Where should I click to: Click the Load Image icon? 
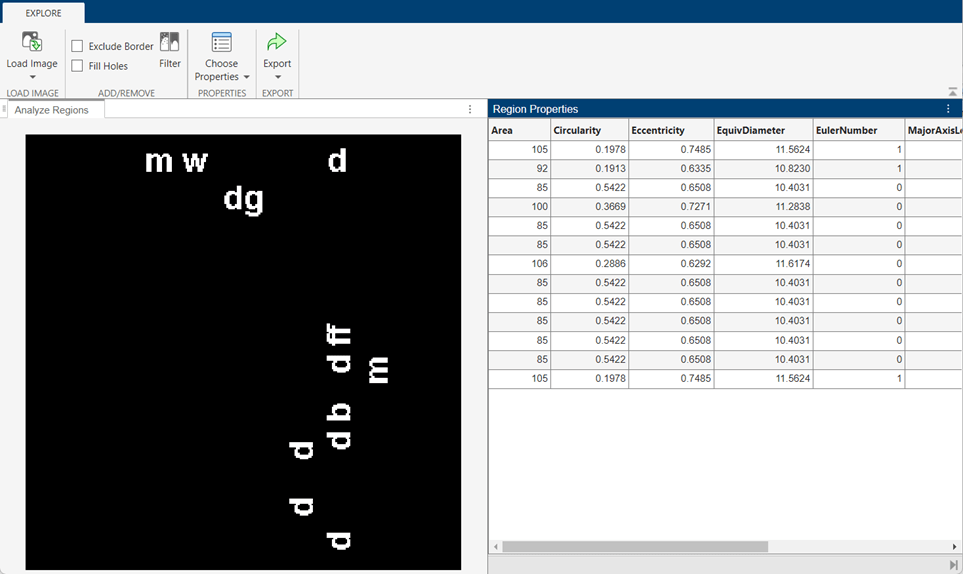click(x=31, y=42)
